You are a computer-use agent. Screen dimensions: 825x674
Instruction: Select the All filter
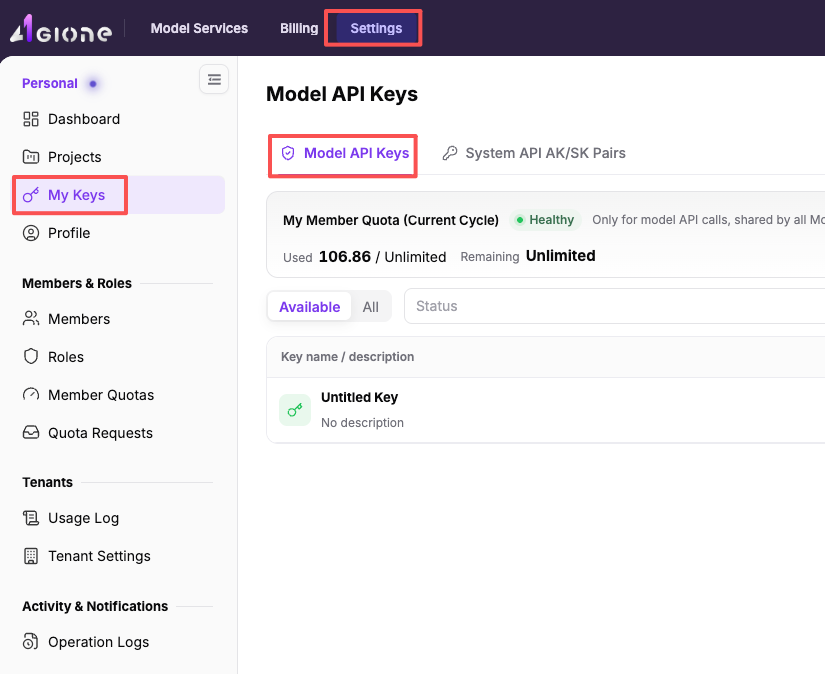click(x=370, y=307)
